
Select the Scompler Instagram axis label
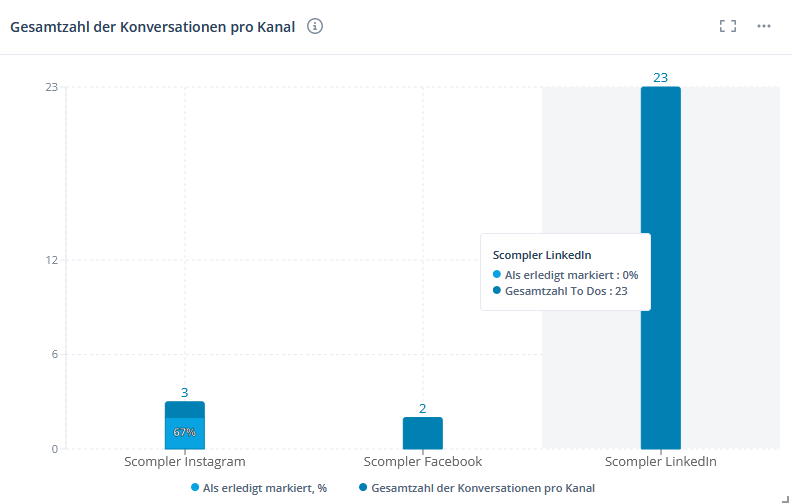(x=184, y=462)
